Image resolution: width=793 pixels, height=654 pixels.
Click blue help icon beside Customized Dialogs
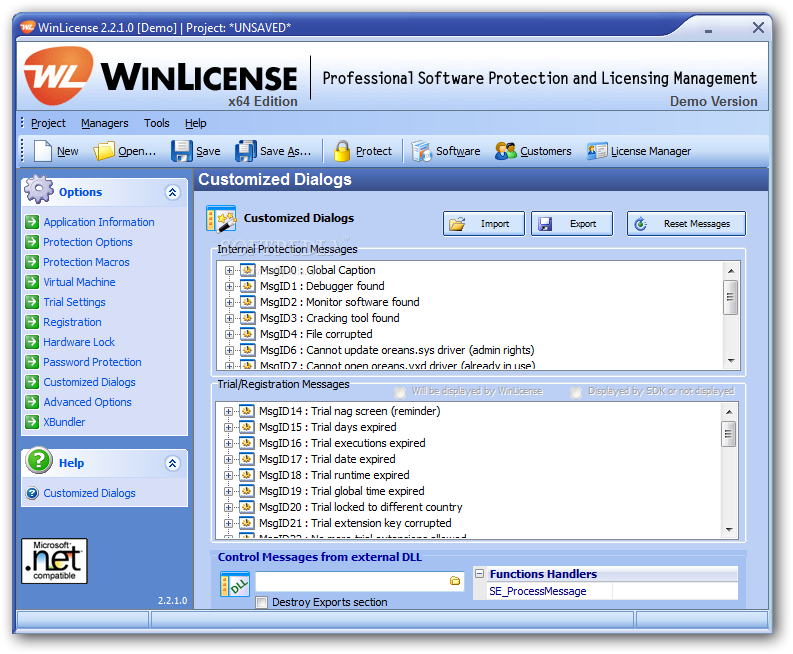click(x=32, y=493)
